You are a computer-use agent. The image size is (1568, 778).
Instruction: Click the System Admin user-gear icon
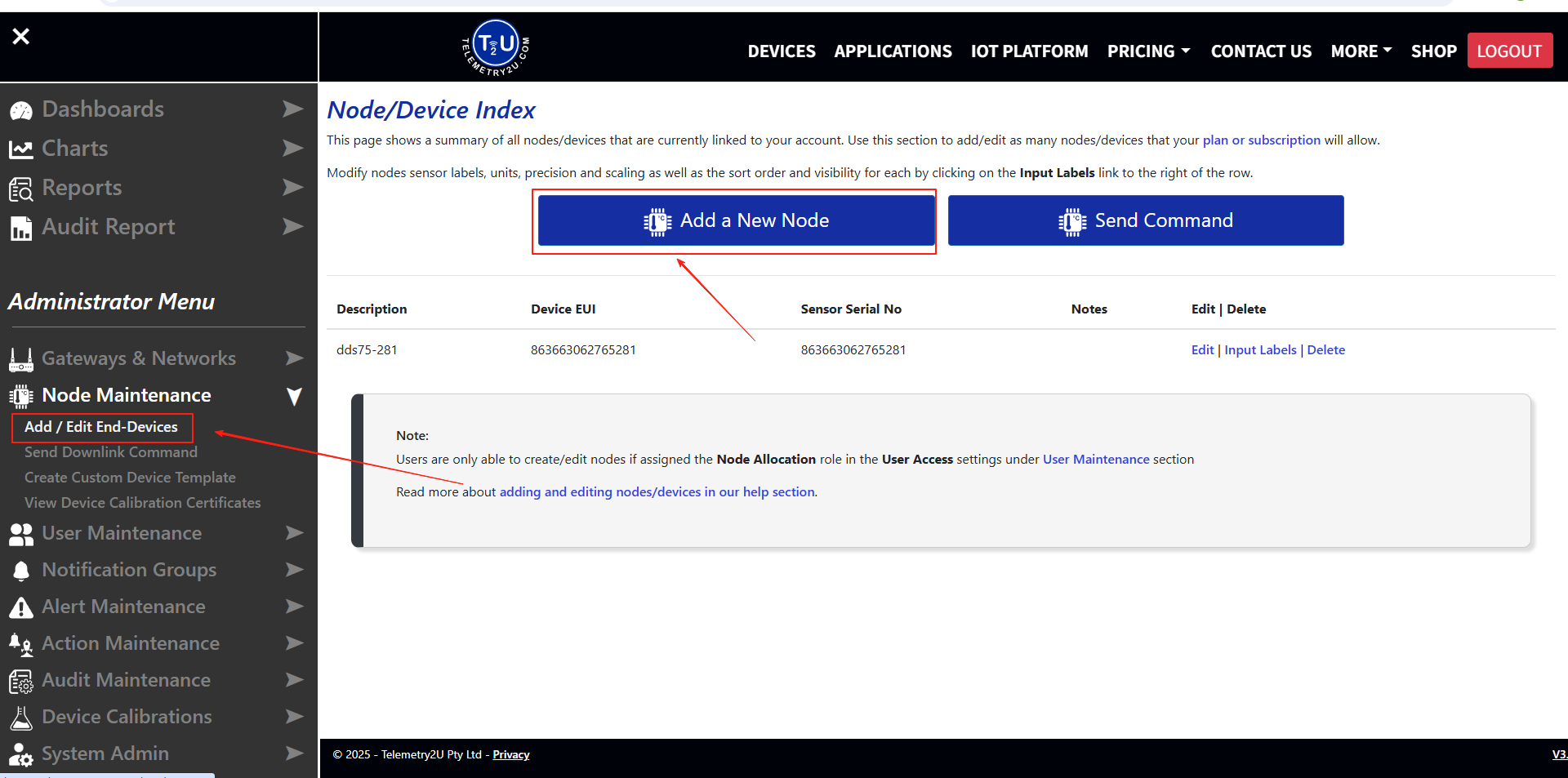click(x=21, y=754)
